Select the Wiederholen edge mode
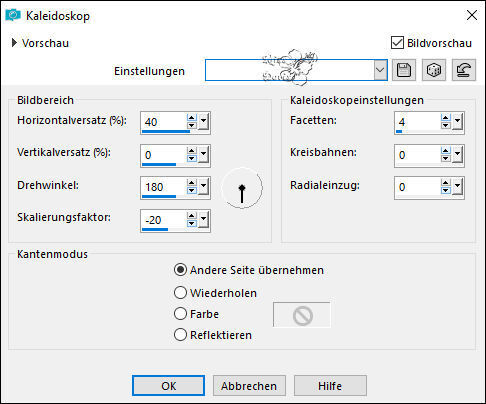 pos(180,293)
